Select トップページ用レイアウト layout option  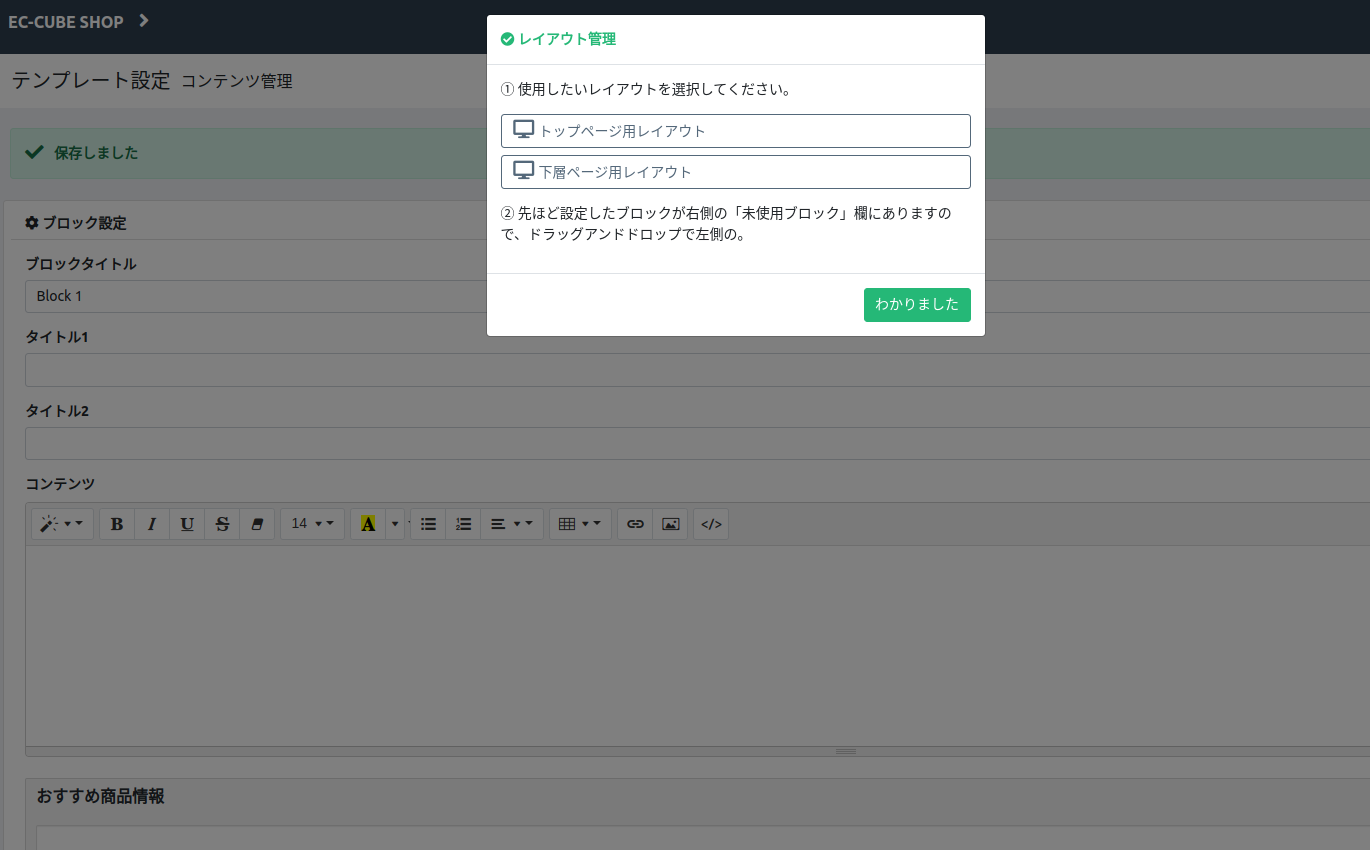pos(735,131)
